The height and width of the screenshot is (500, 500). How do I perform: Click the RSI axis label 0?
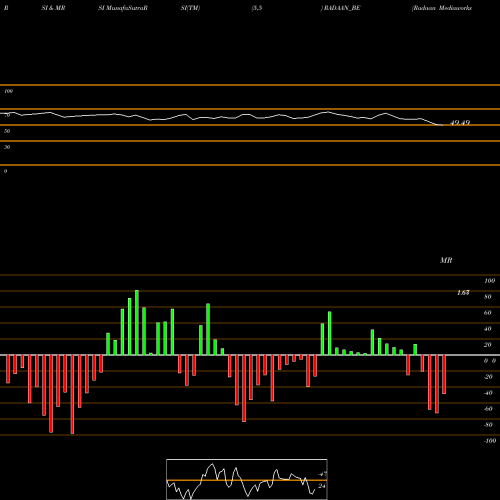(5, 171)
